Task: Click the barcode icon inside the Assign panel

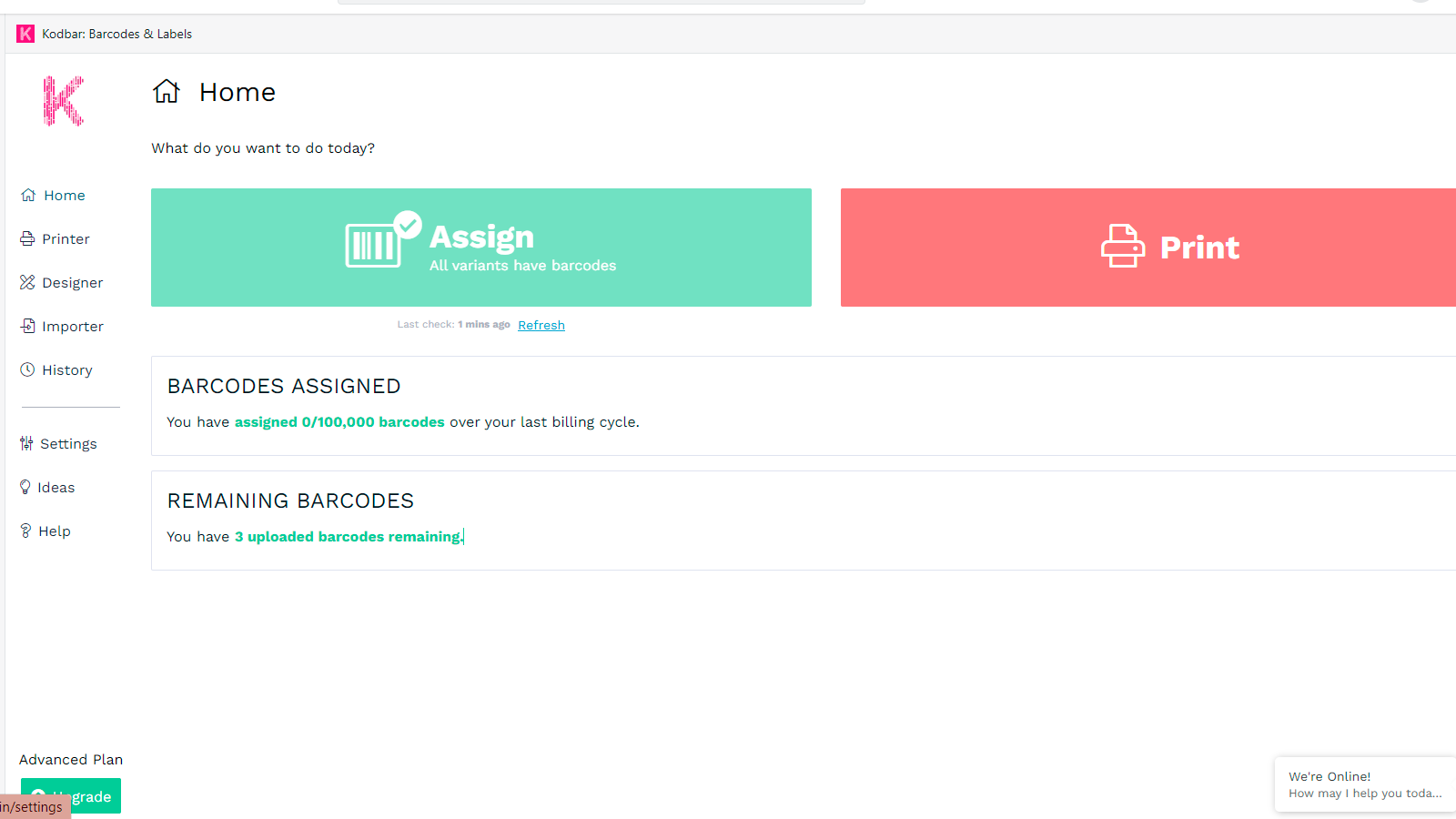Action: pos(373,244)
